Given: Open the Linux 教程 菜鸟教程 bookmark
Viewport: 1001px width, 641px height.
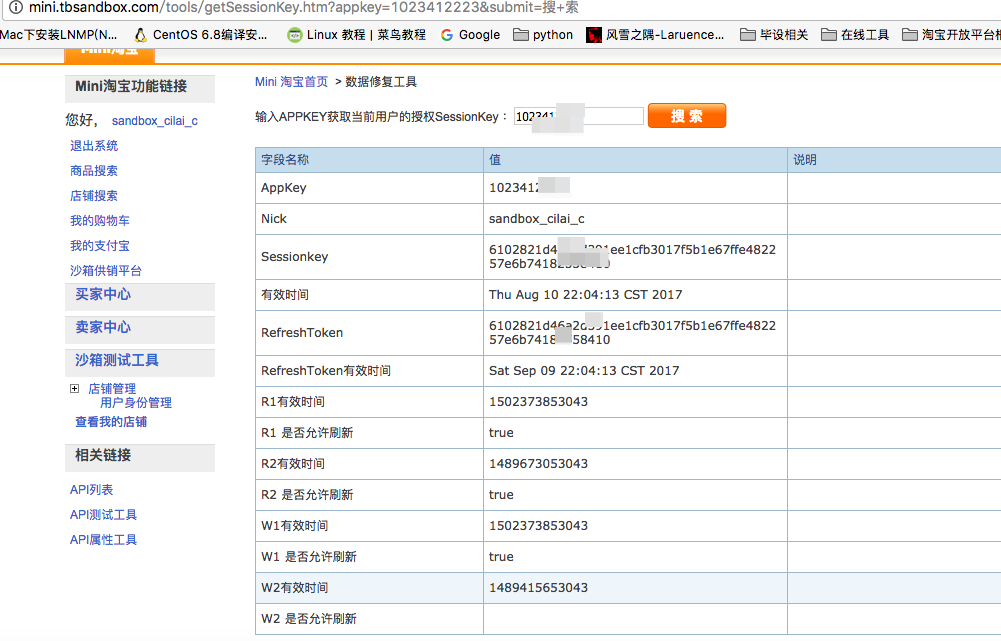Looking at the screenshot, I should coord(356,34).
